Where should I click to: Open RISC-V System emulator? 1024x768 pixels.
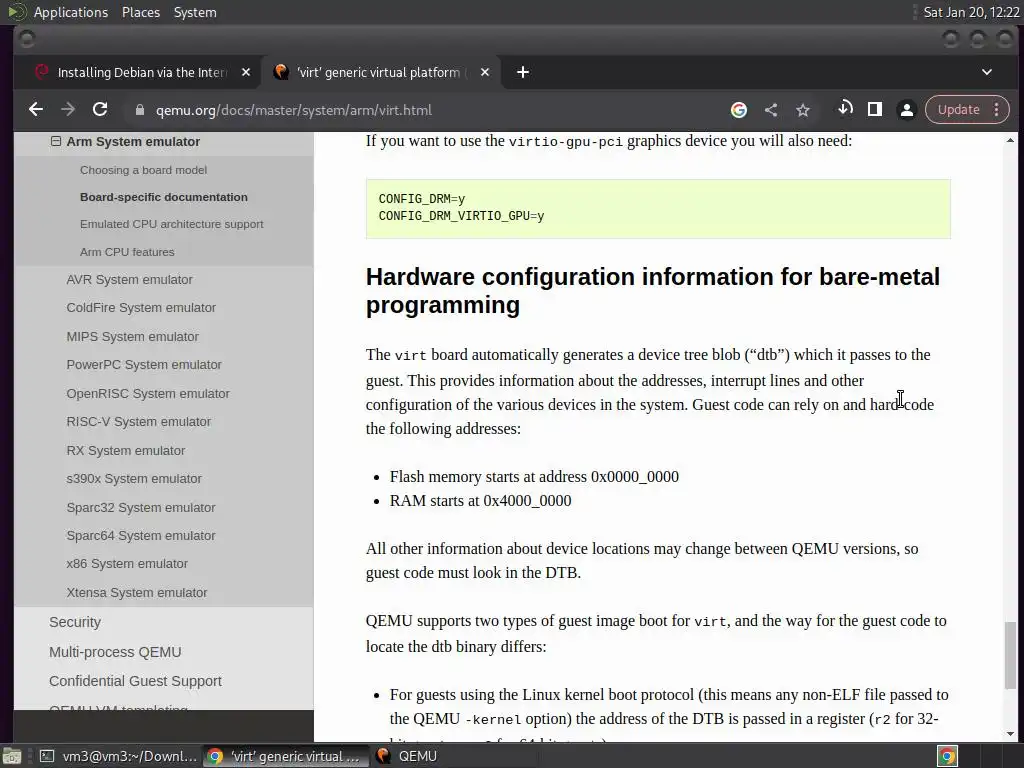click(x=138, y=422)
